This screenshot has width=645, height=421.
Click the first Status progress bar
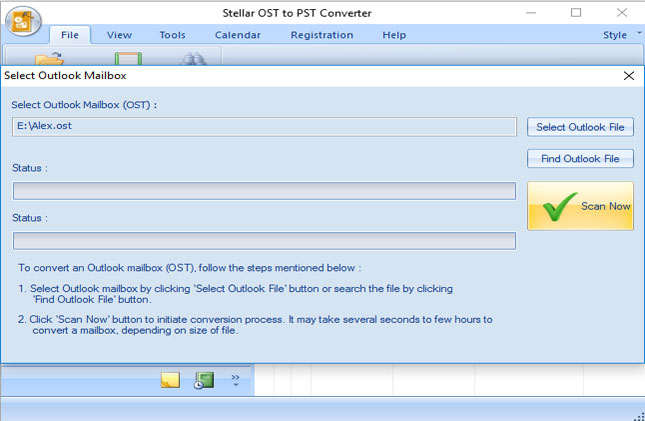click(x=264, y=191)
